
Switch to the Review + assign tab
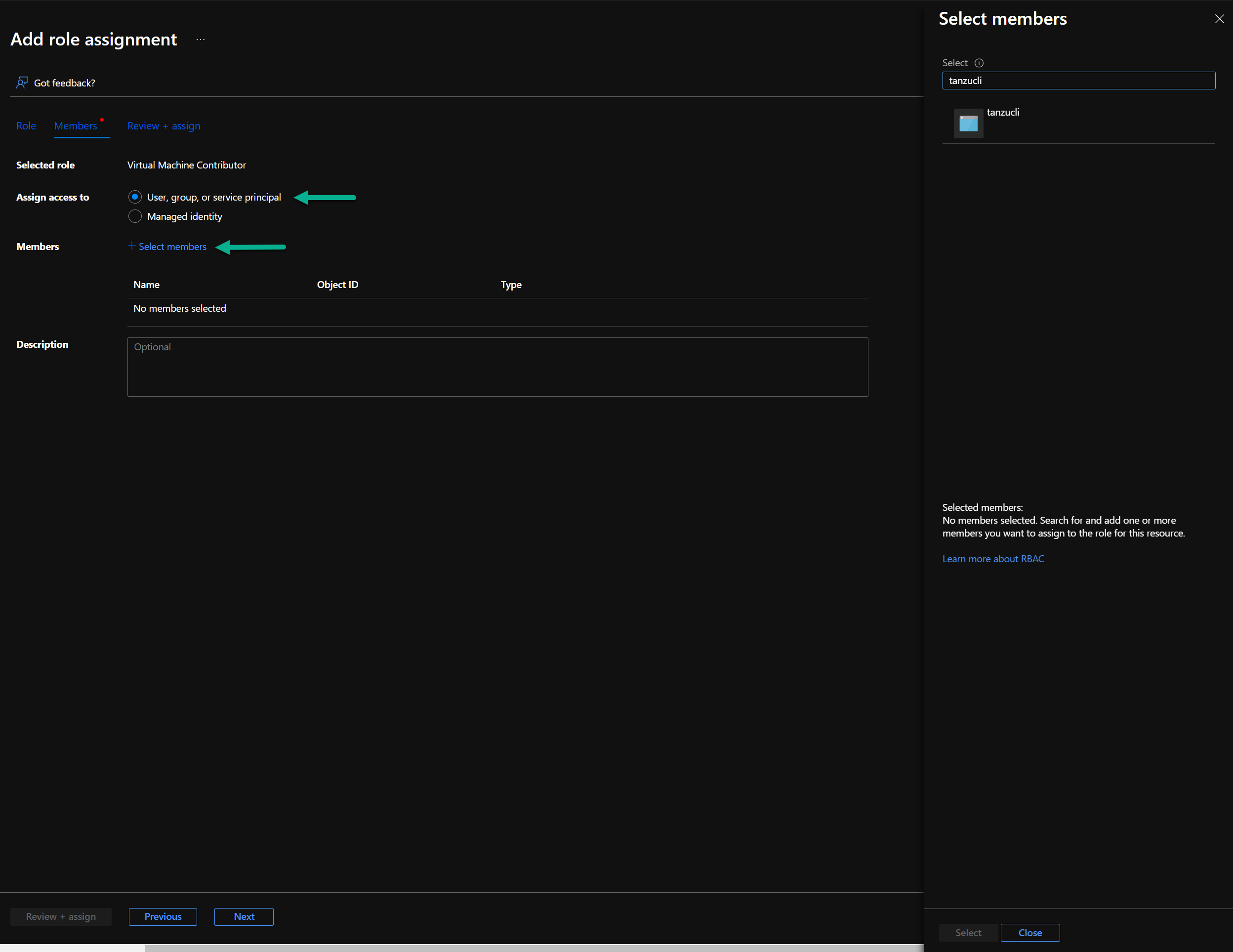point(163,125)
